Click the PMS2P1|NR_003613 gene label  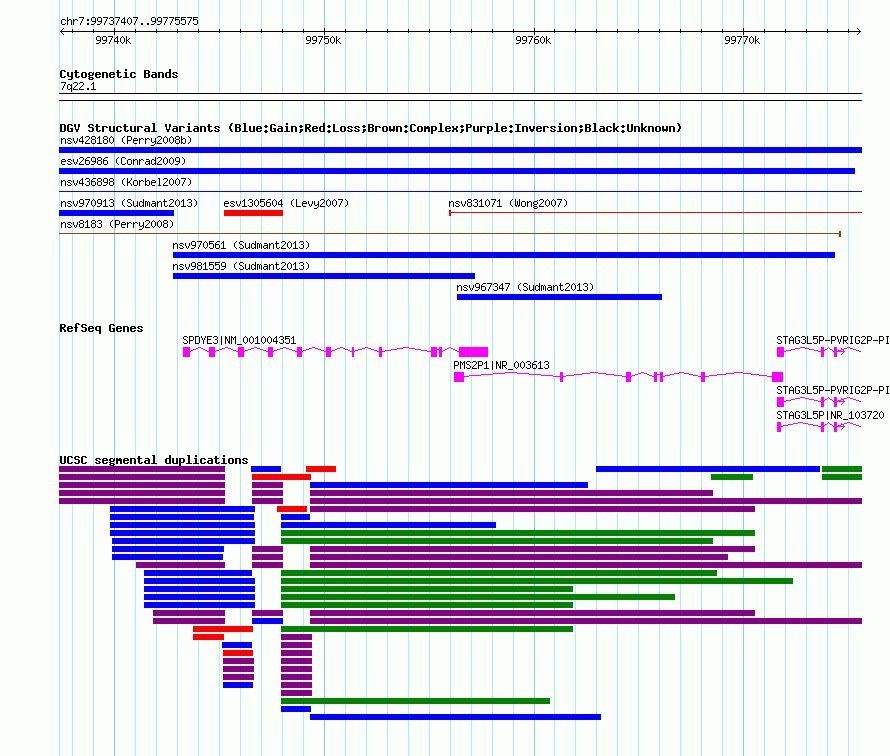tap(501, 365)
